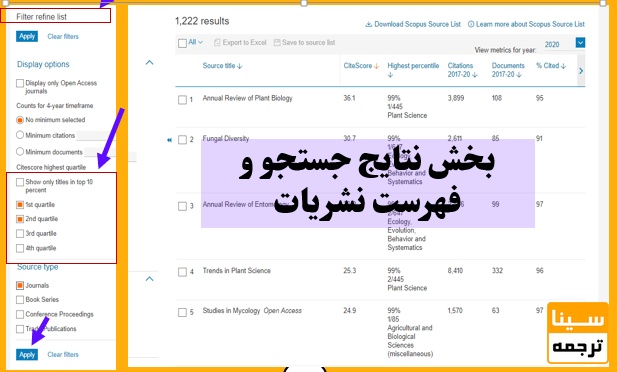This screenshot has width=617, height=372.
Task: Sort by Citations 2017-20 column
Action: pos(462,70)
